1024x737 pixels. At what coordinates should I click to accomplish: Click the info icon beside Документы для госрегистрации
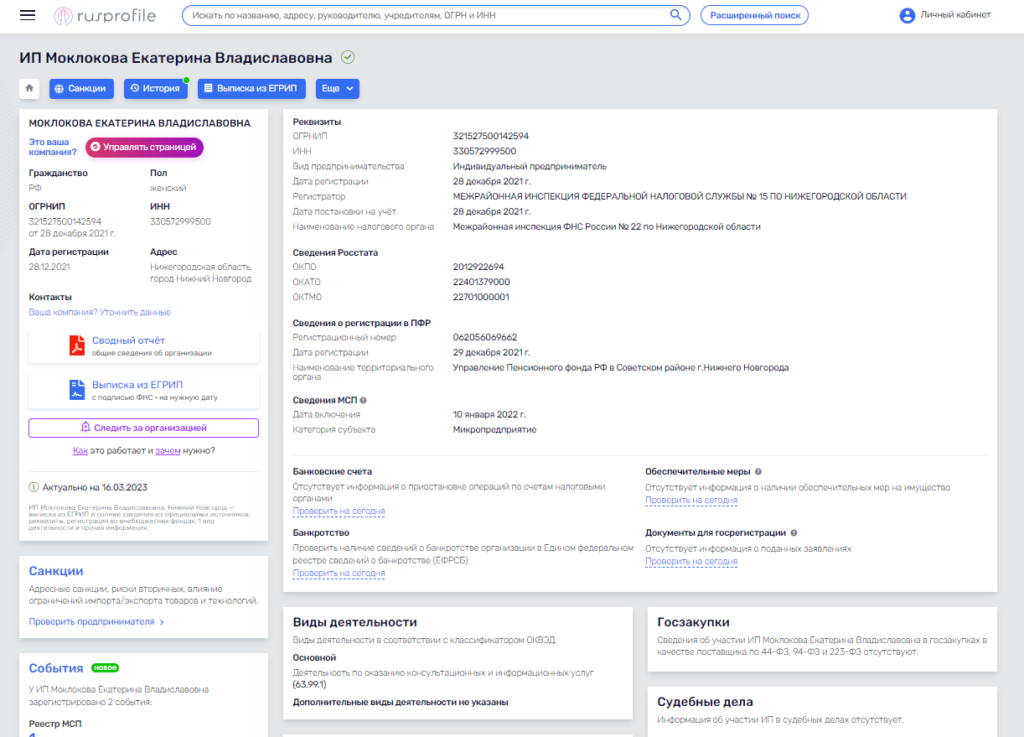(x=794, y=533)
